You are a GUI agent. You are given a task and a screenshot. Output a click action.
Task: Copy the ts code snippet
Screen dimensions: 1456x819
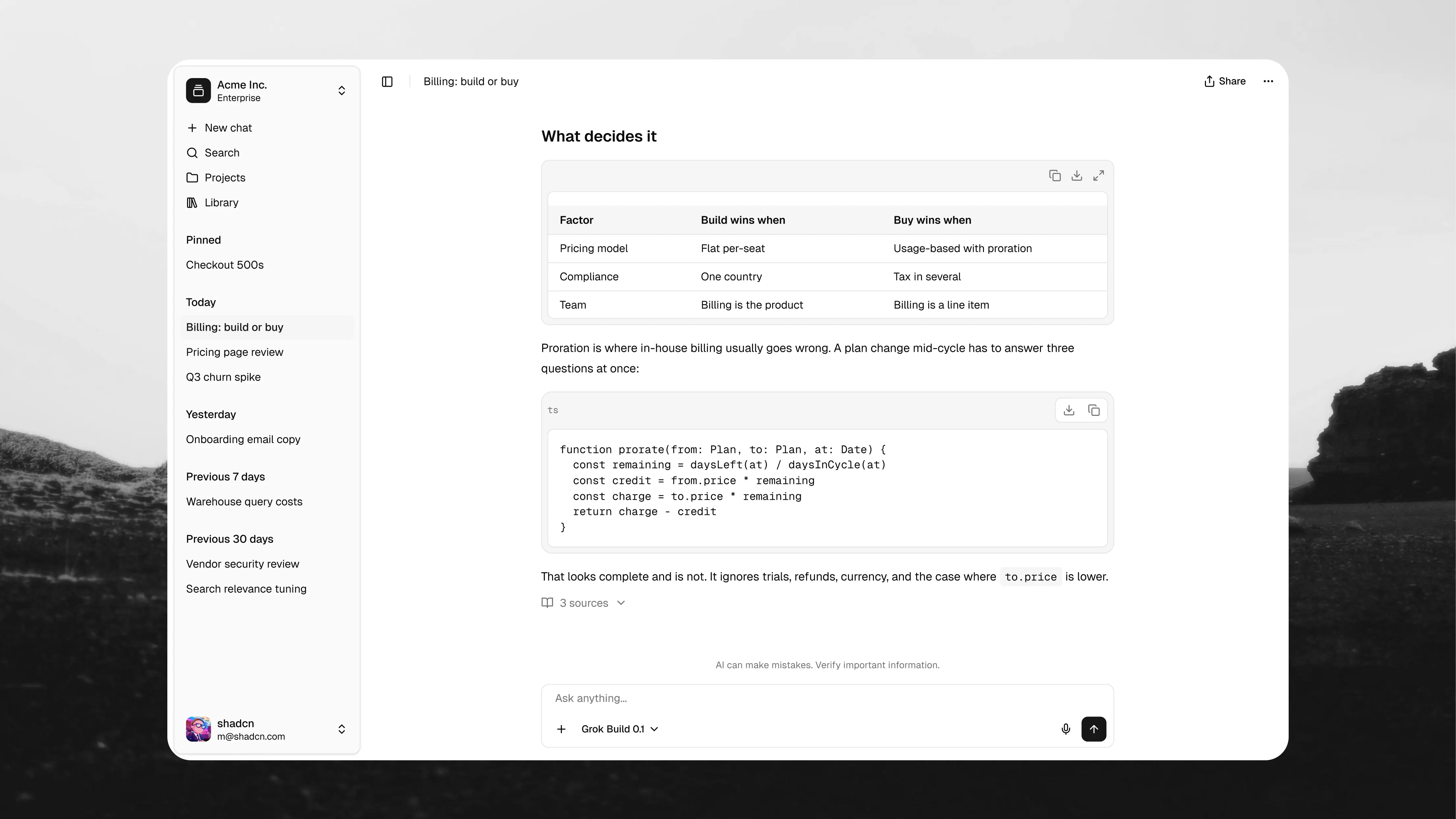(1094, 410)
